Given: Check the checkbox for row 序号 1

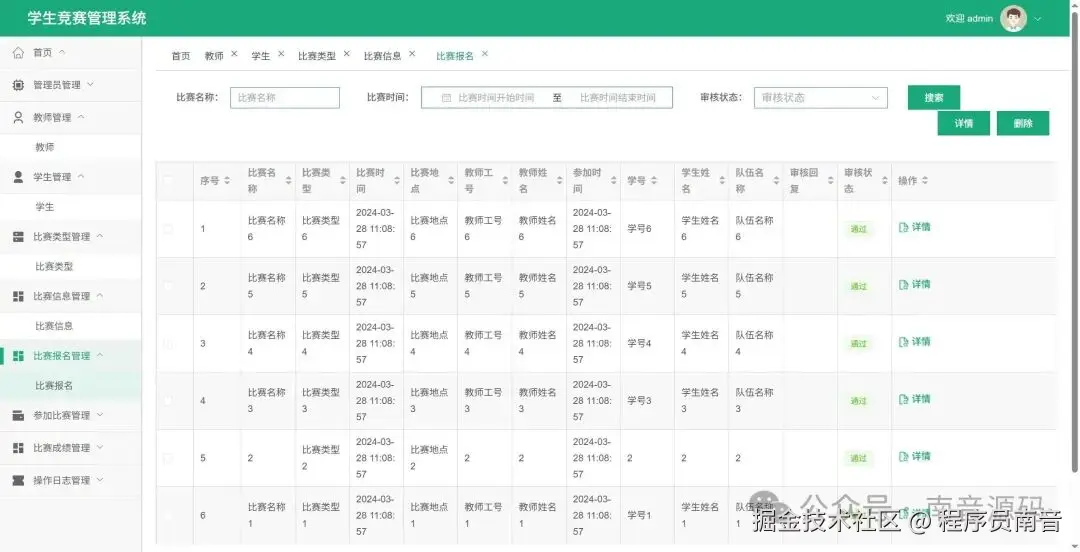Looking at the screenshot, I should point(168,229).
